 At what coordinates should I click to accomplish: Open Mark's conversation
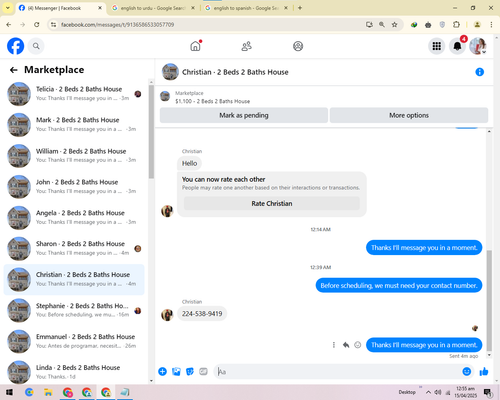click(x=74, y=124)
